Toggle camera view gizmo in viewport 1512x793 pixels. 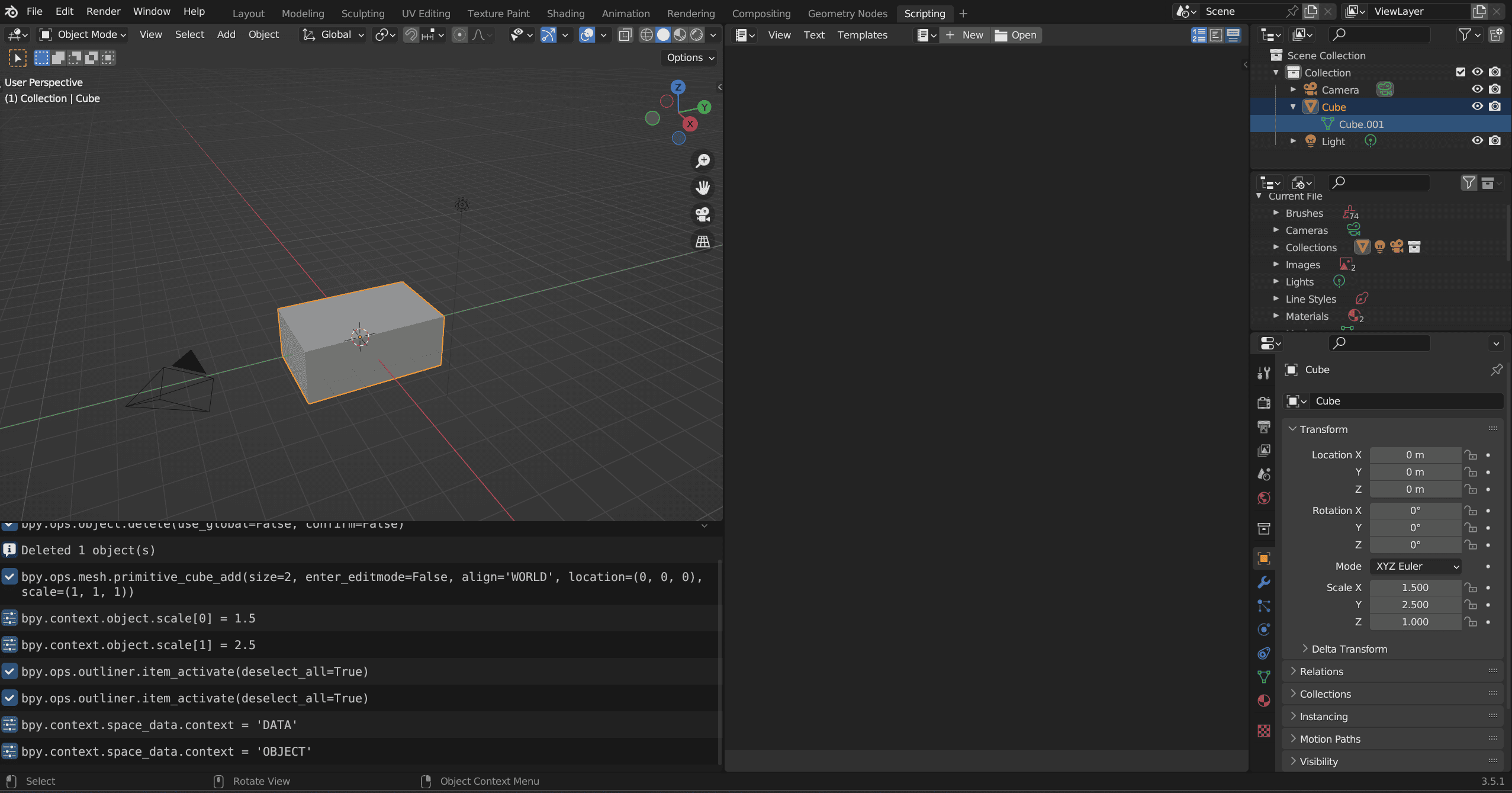click(x=703, y=214)
